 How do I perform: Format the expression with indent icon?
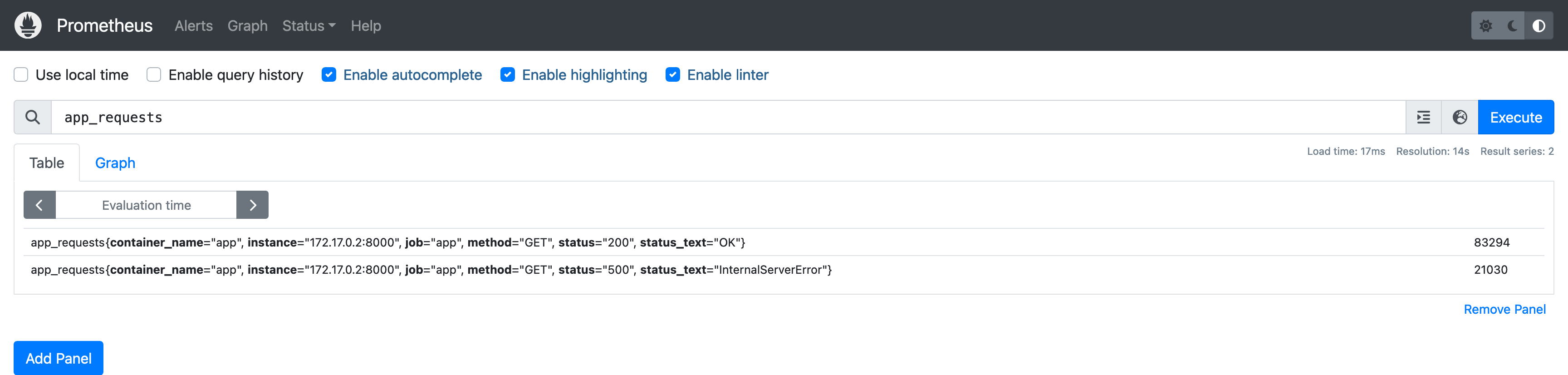1423,118
